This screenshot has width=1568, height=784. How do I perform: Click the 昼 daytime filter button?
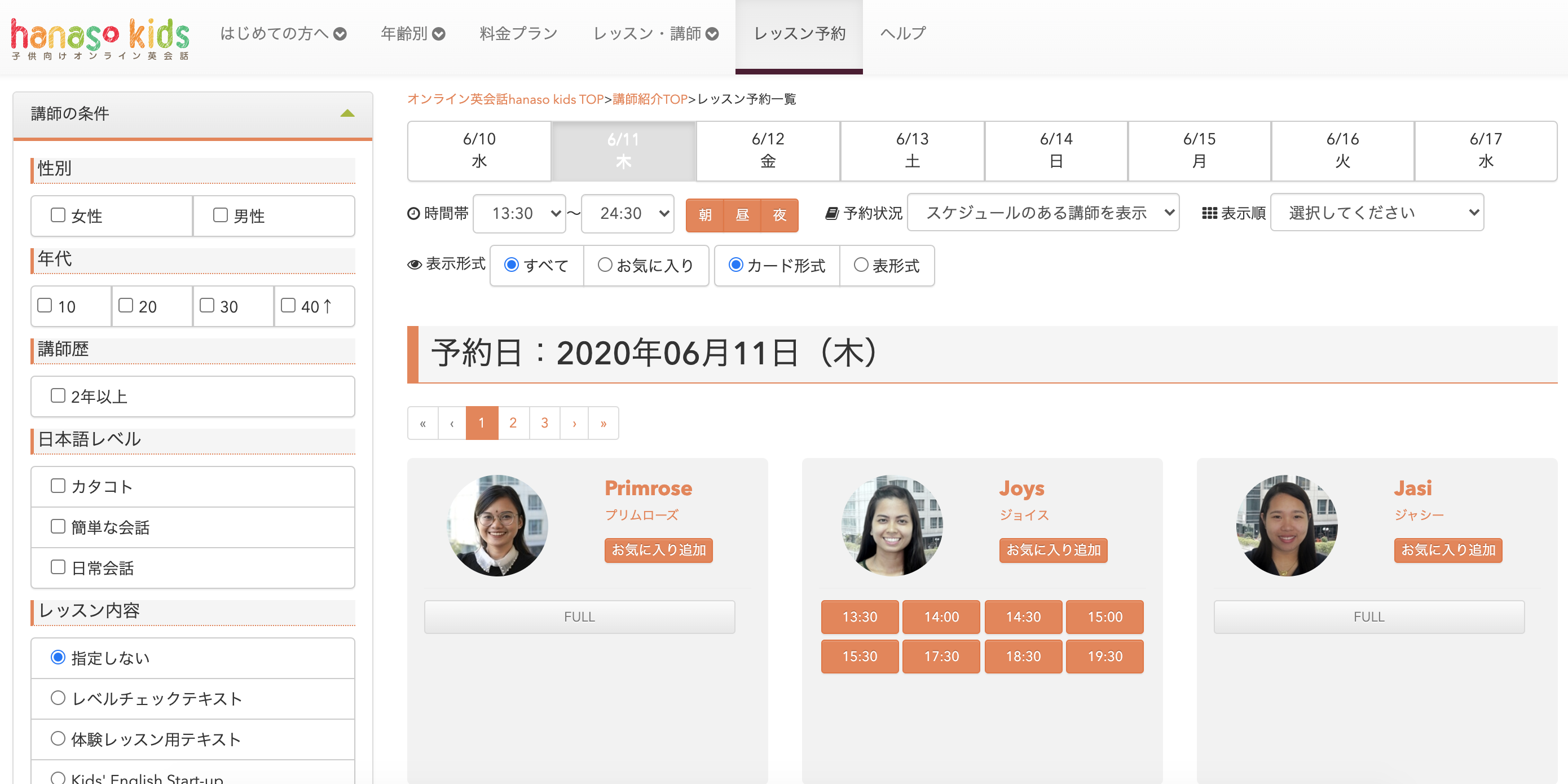point(742,215)
